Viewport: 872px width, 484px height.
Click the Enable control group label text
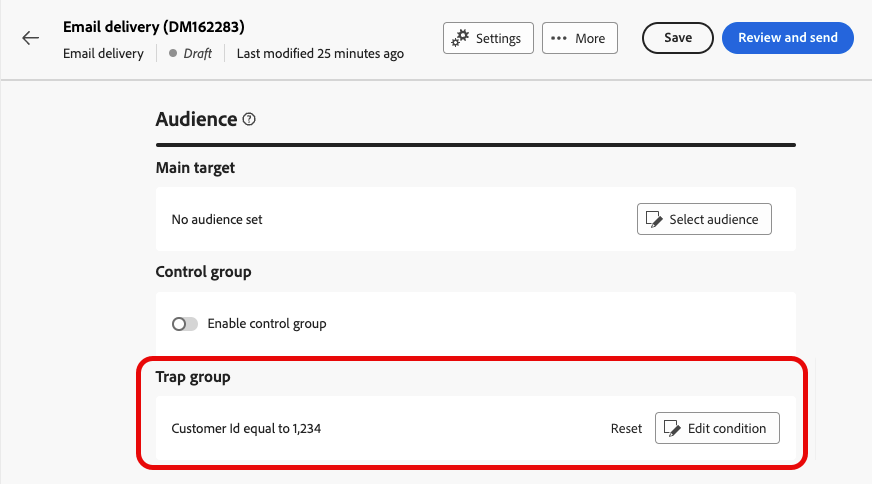[267, 324]
